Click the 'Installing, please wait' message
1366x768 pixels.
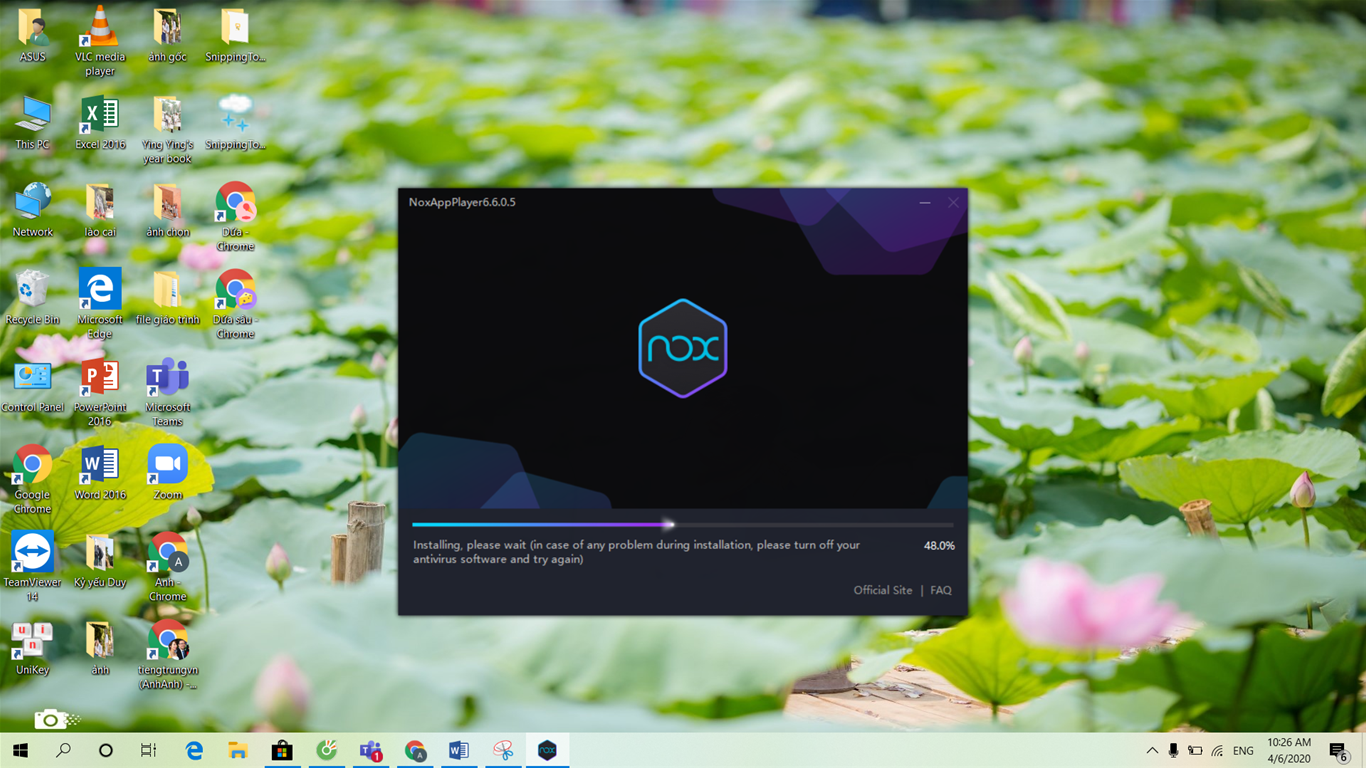tap(637, 552)
